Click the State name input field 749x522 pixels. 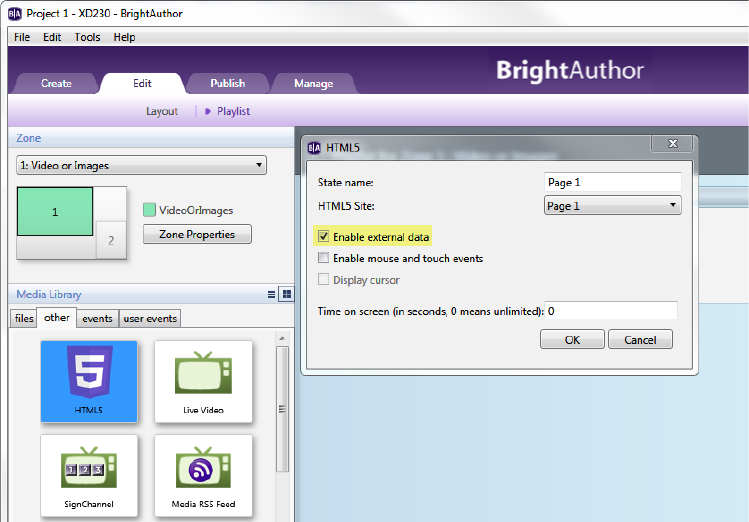[x=612, y=182]
